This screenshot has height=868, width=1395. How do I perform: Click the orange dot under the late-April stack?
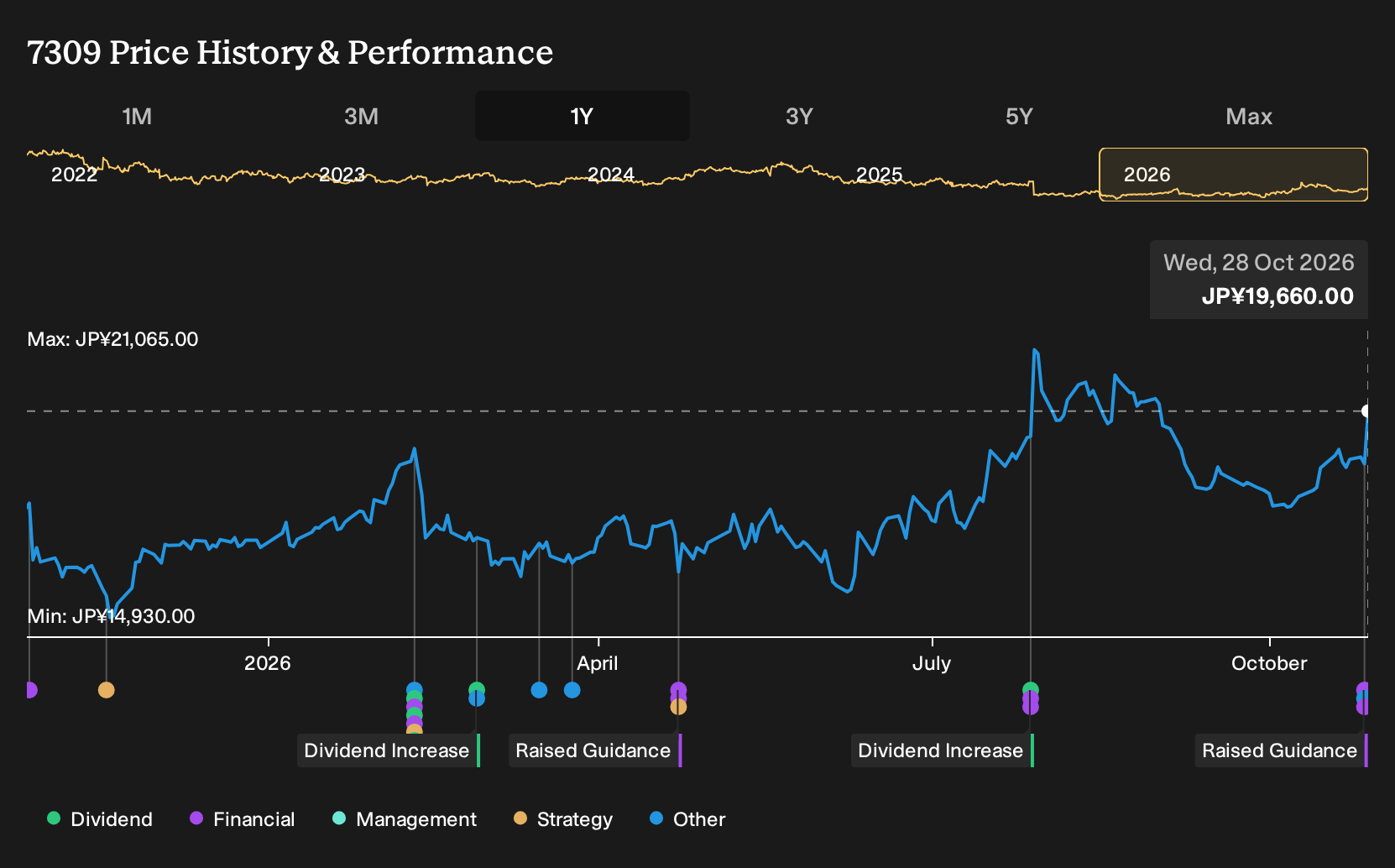click(678, 708)
